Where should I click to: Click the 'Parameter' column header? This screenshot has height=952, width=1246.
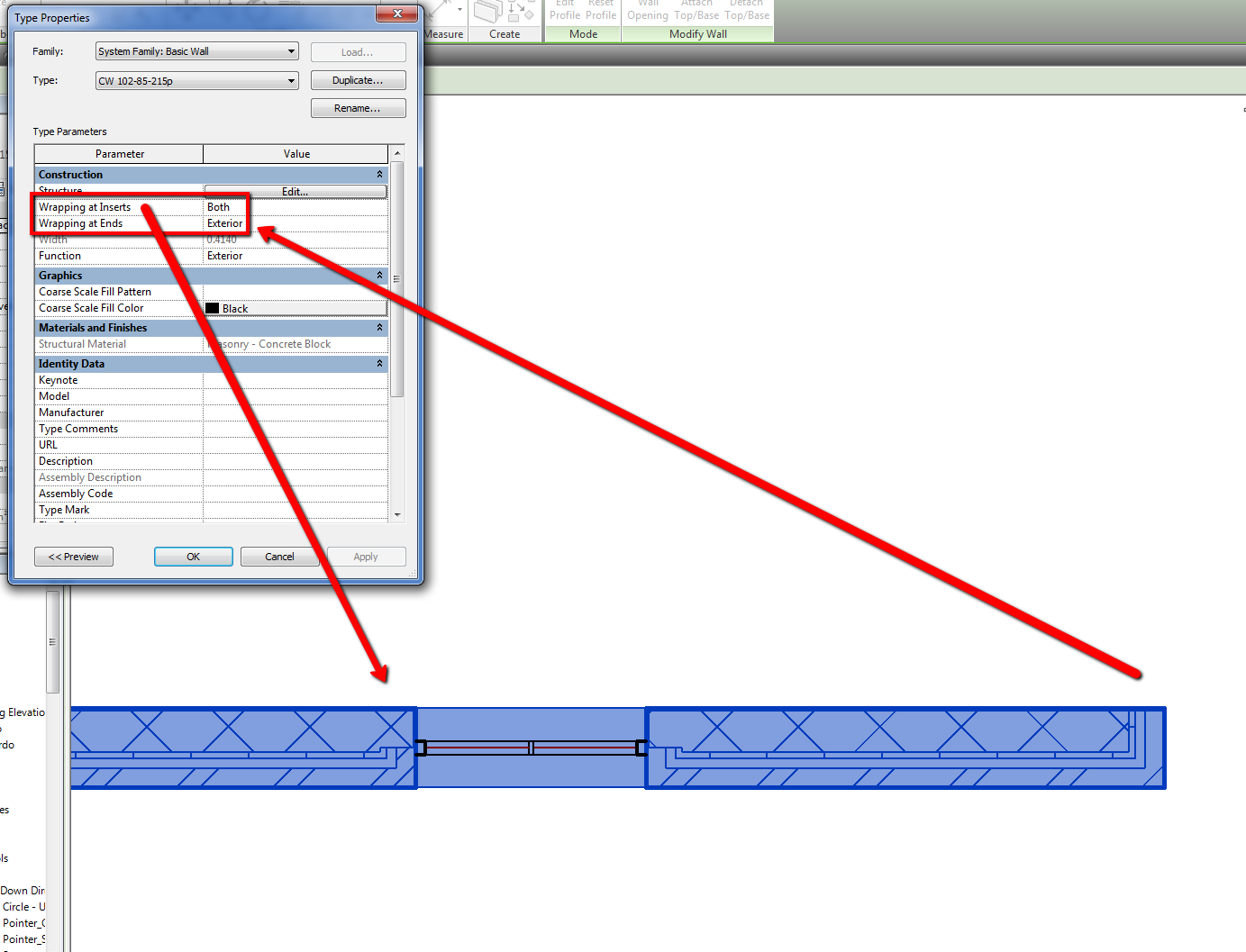point(119,154)
